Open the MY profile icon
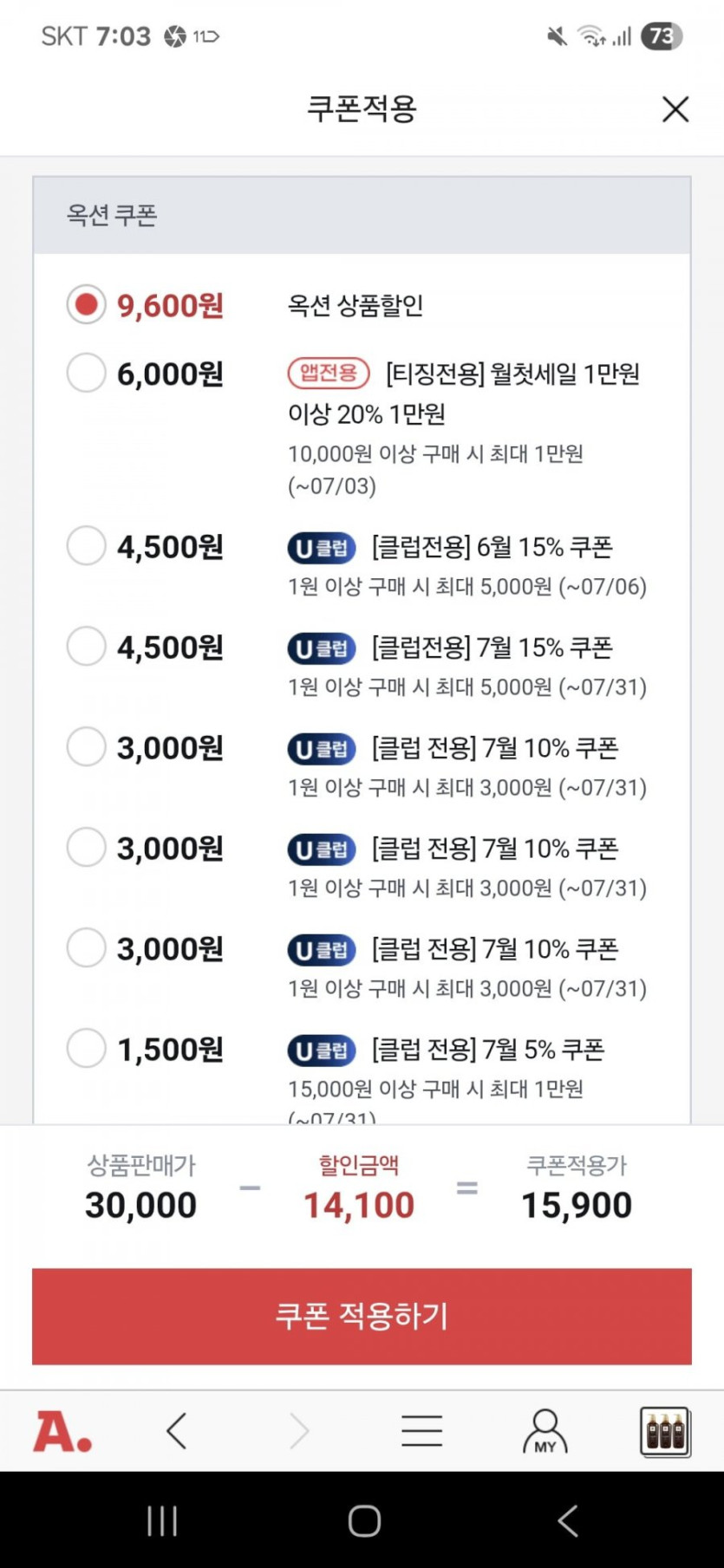Viewport: 724px width, 1568px height. tap(545, 1431)
